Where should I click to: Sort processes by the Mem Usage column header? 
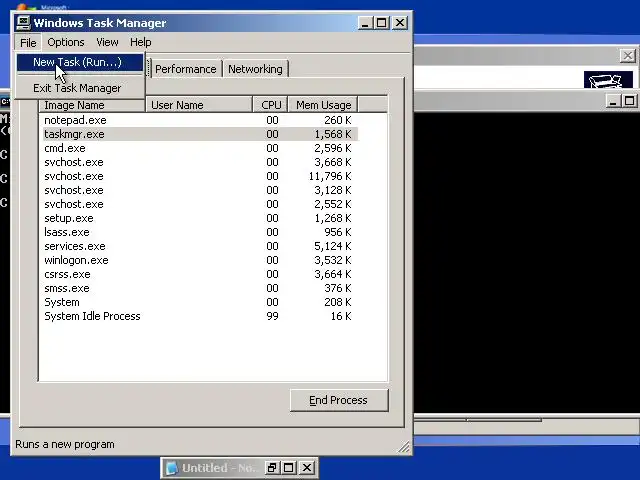tap(323, 105)
